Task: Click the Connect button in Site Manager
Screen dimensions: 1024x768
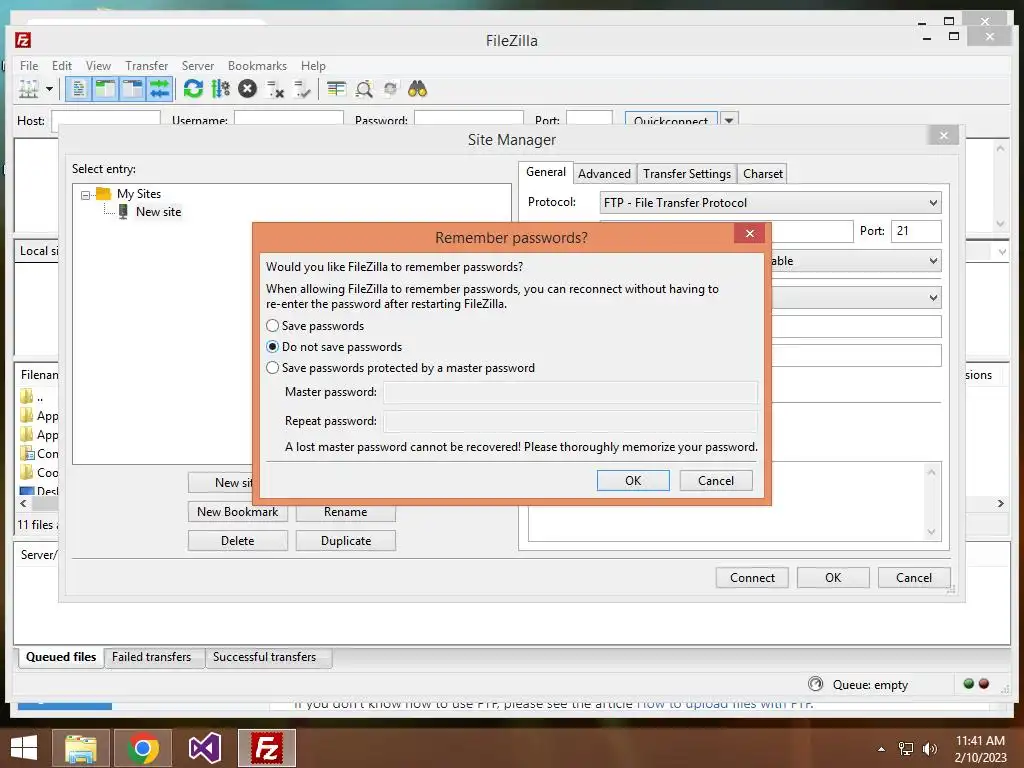Action: coord(752,577)
